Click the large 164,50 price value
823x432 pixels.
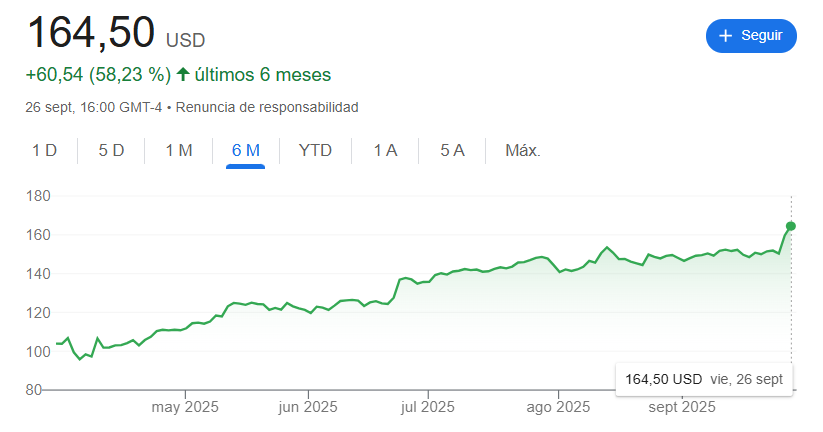pos(90,32)
